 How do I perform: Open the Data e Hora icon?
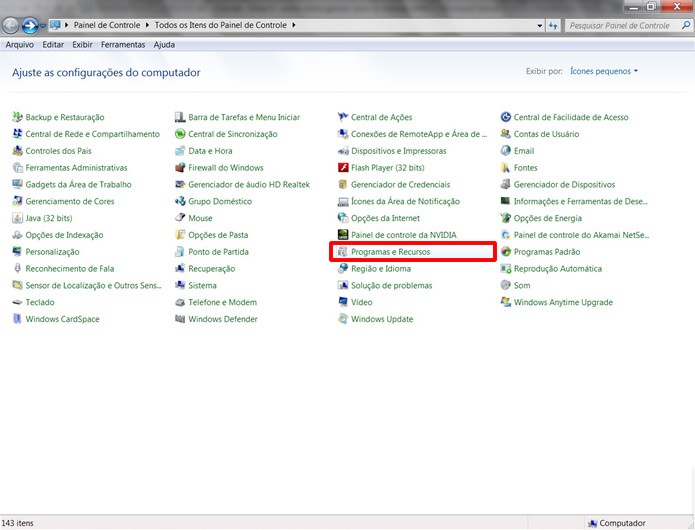[180, 151]
